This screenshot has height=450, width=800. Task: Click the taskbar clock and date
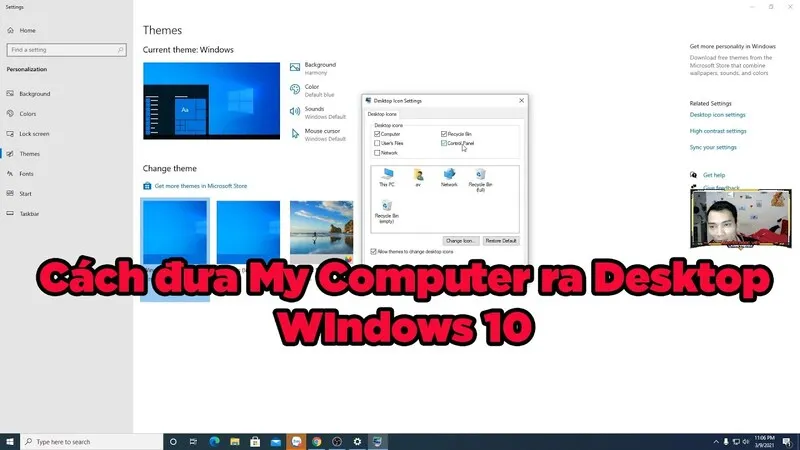coord(764,442)
